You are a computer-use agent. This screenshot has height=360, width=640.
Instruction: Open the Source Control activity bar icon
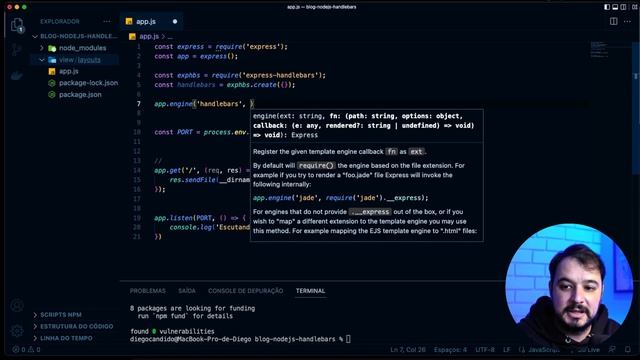17,50
